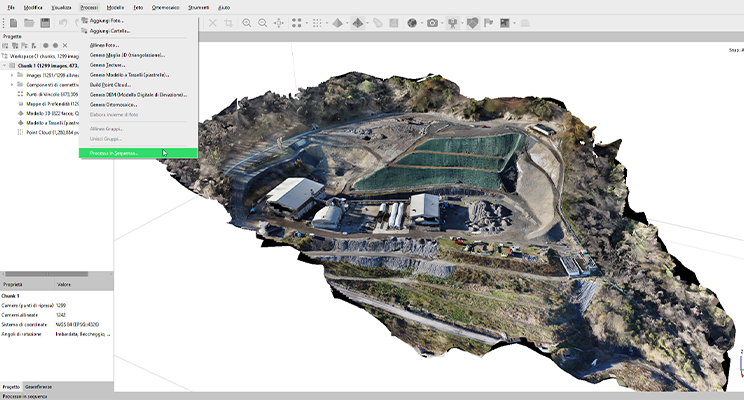
Task: Click the globe basemap toolbar icon
Action: click(x=412, y=23)
